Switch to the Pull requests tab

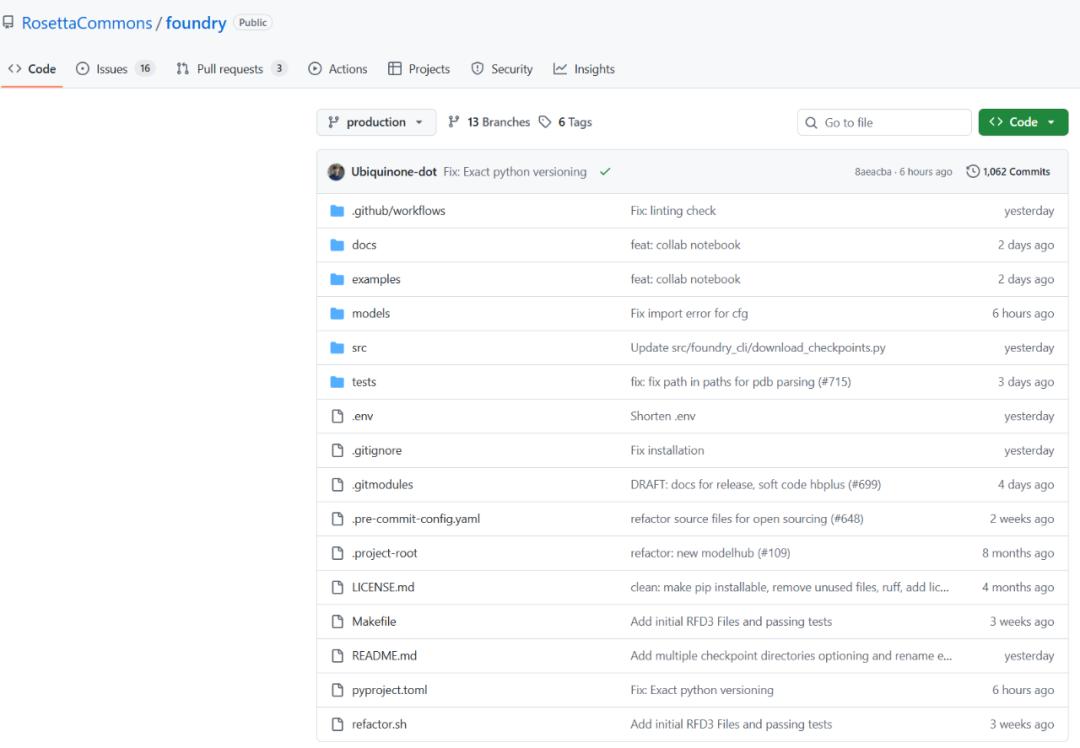click(x=231, y=69)
